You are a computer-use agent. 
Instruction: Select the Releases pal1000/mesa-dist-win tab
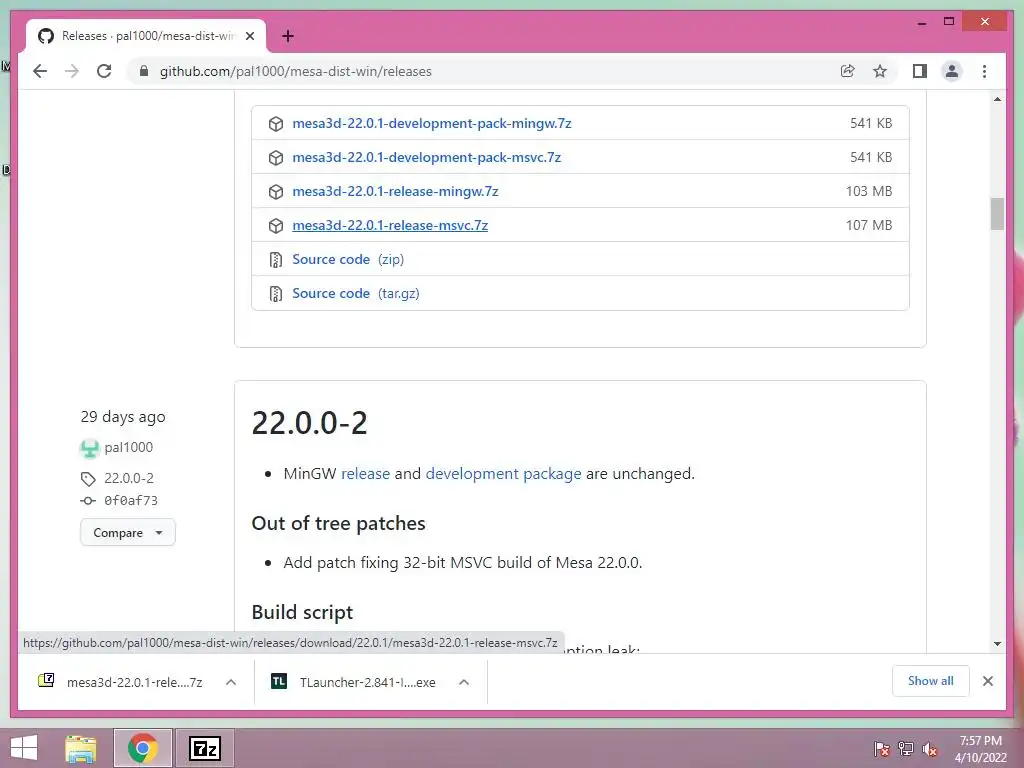(x=146, y=36)
